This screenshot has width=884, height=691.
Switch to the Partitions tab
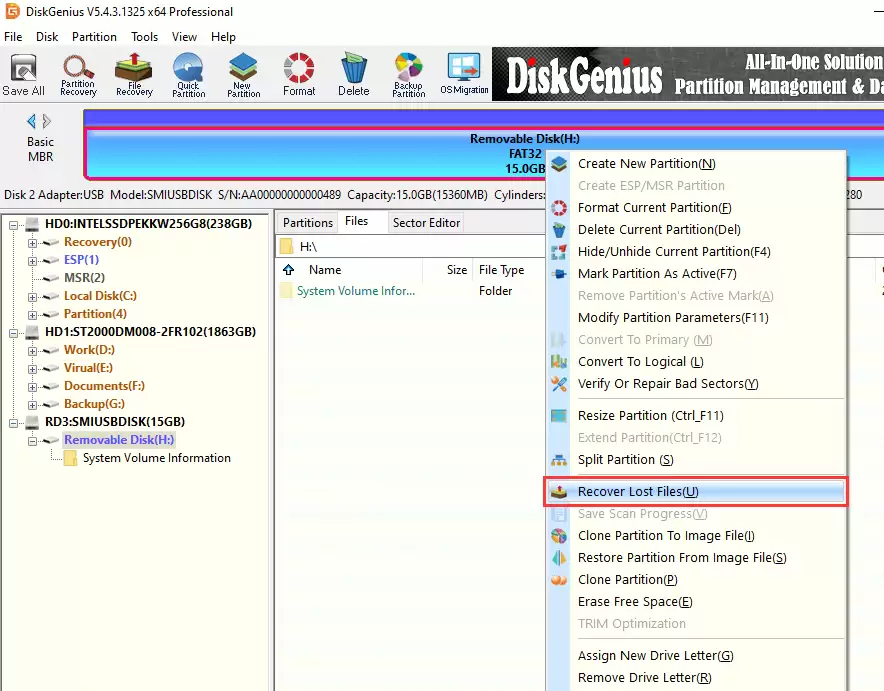(x=307, y=222)
